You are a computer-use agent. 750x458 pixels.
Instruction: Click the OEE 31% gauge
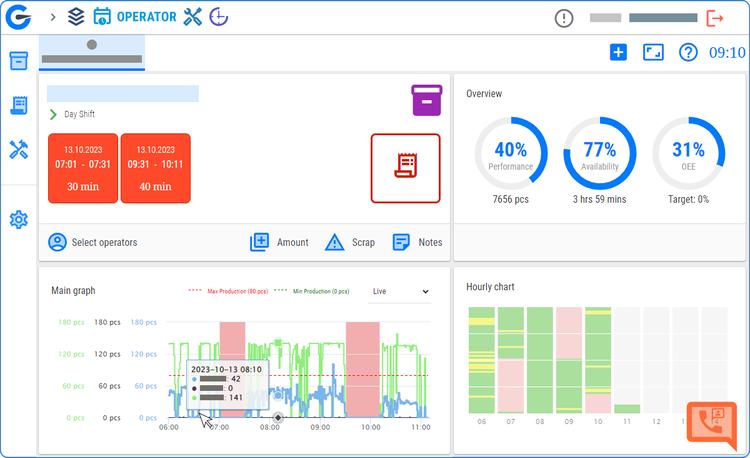pos(688,153)
